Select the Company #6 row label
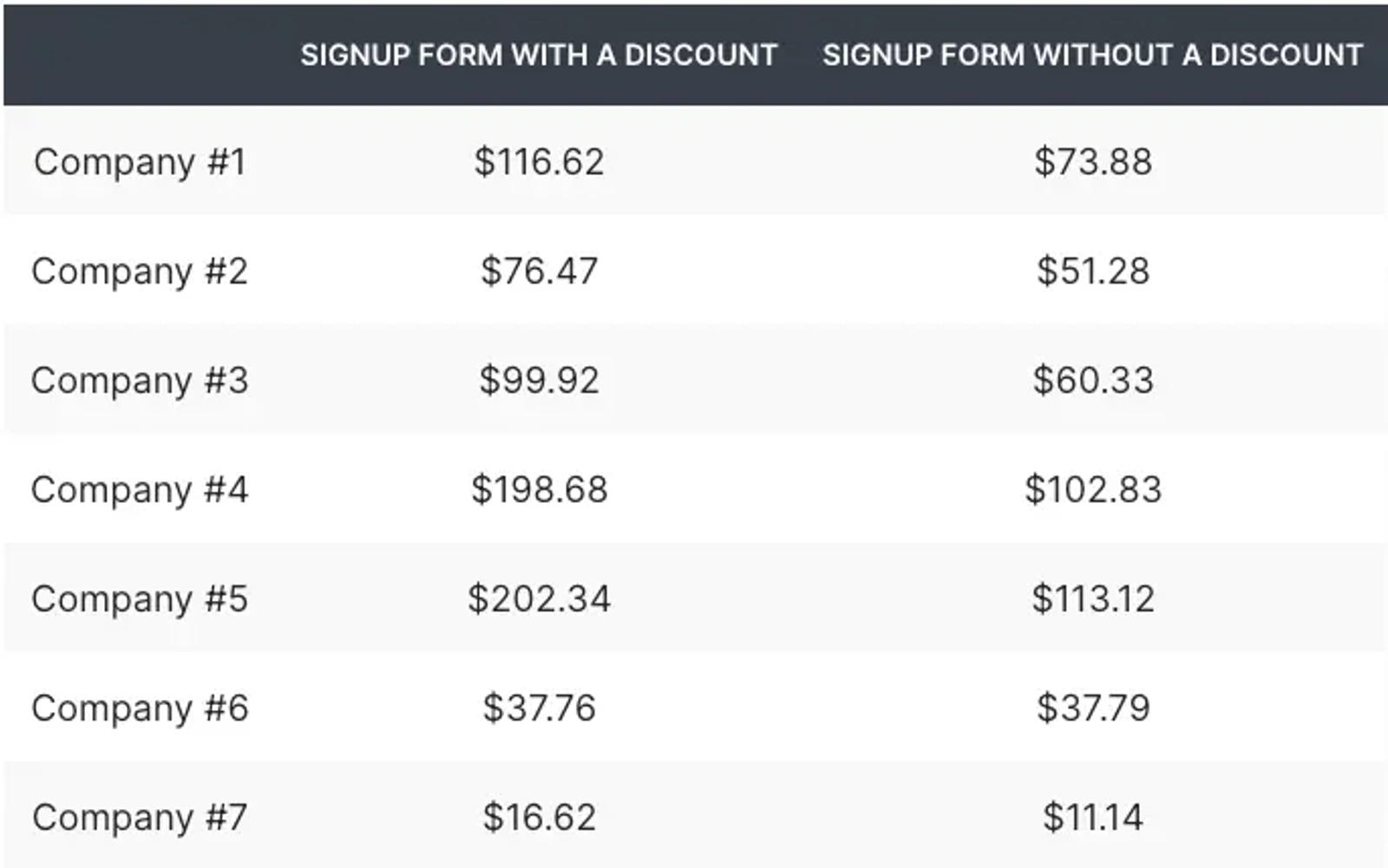 coord(140,708)
